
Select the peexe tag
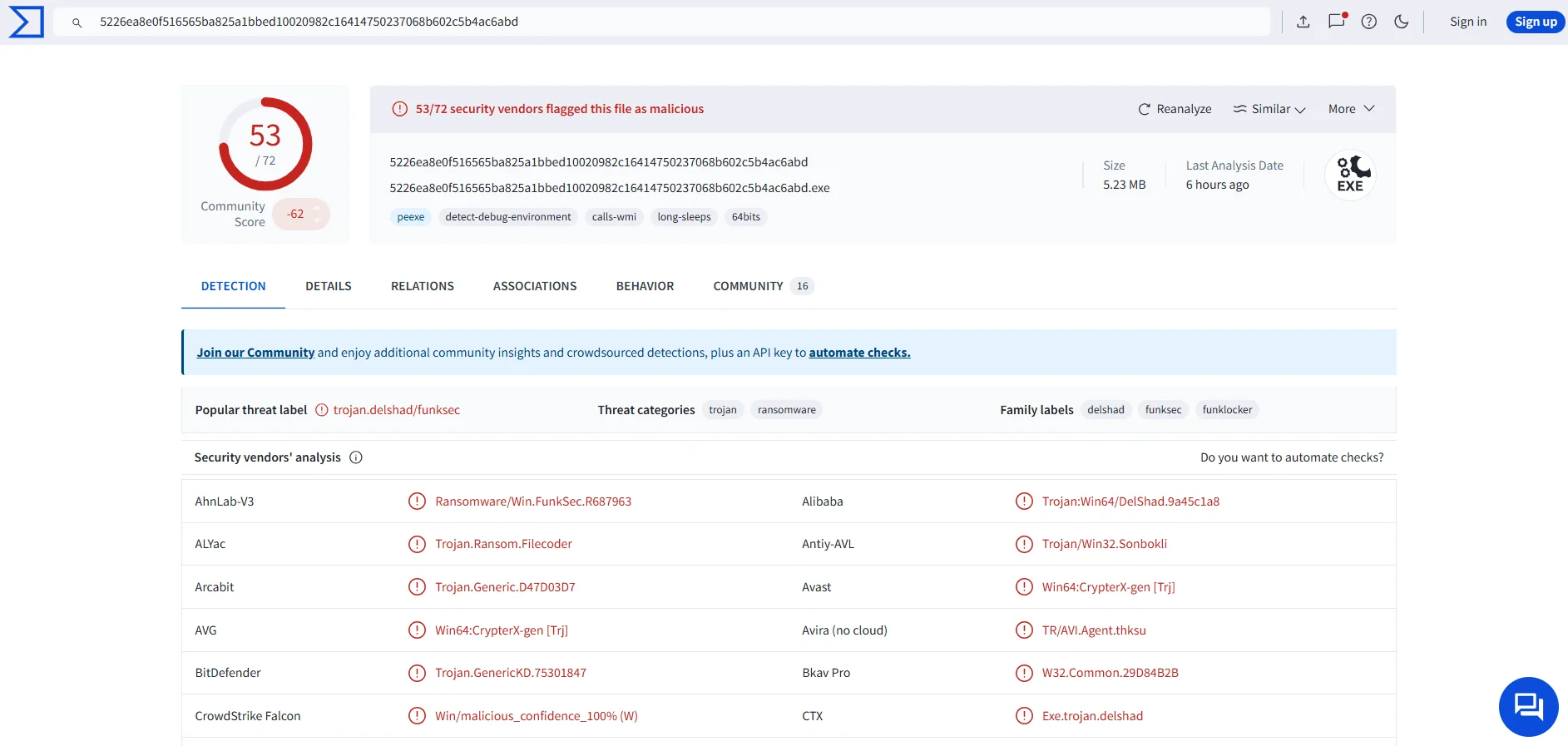411,217
